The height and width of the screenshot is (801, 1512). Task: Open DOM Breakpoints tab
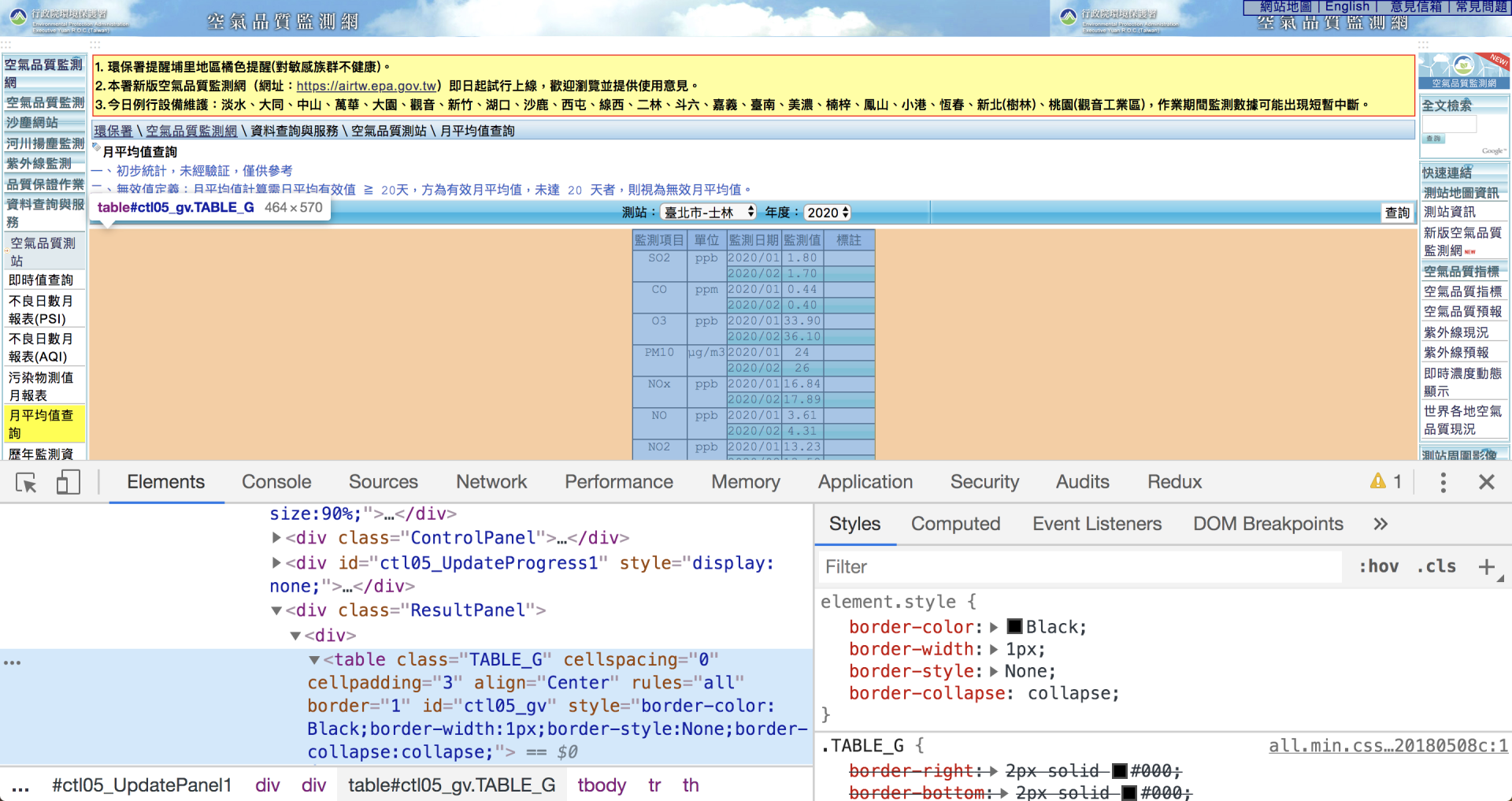tap(1268, 524)
